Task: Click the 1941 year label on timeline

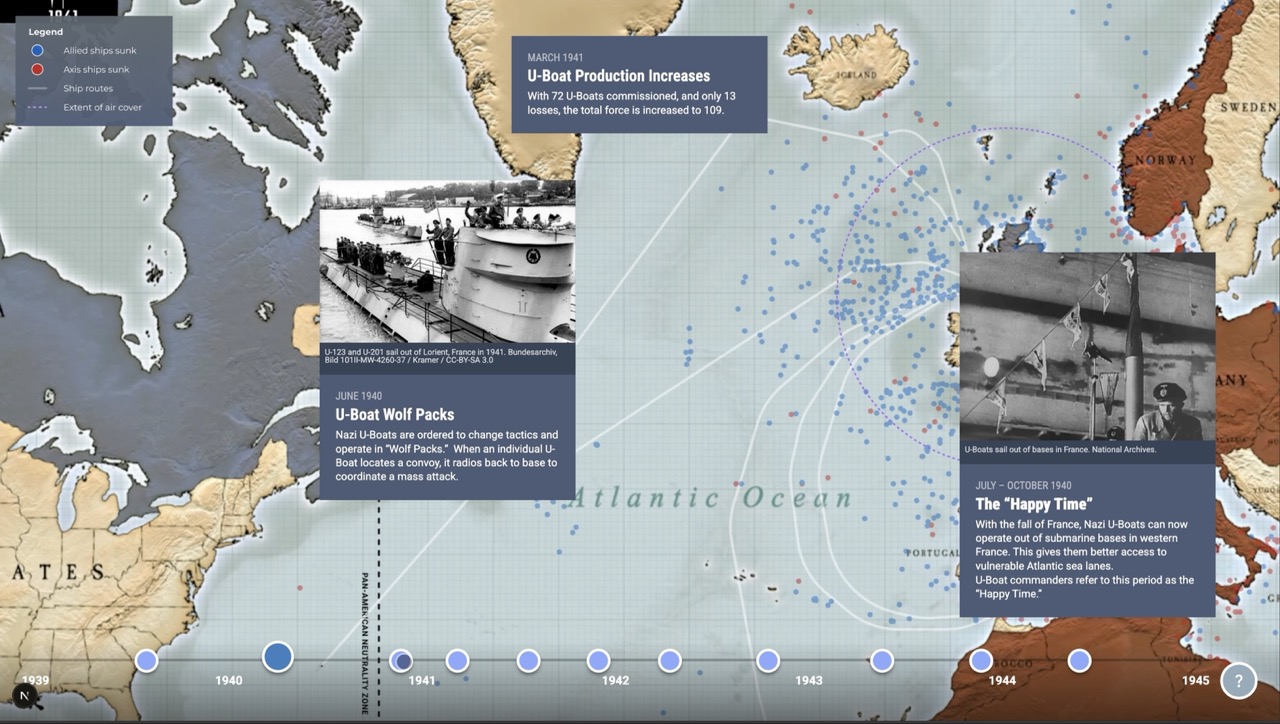Action: pyautogui.click(x=422, y=680)
